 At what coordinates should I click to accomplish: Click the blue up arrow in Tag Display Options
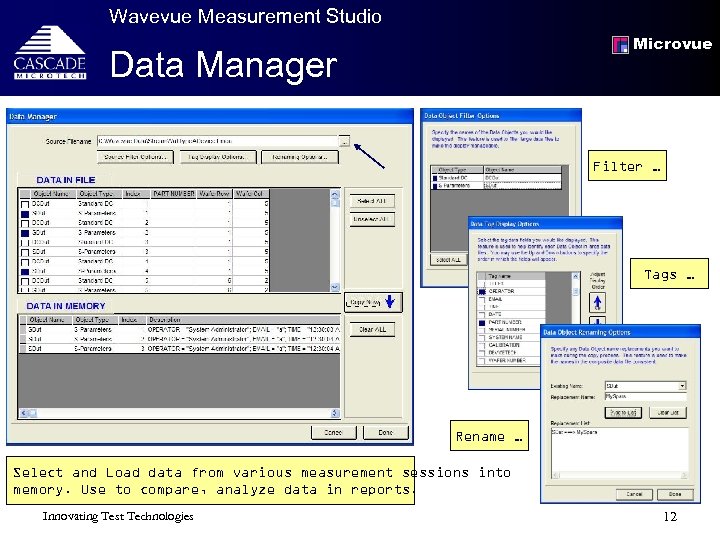[x=597, y=303]
